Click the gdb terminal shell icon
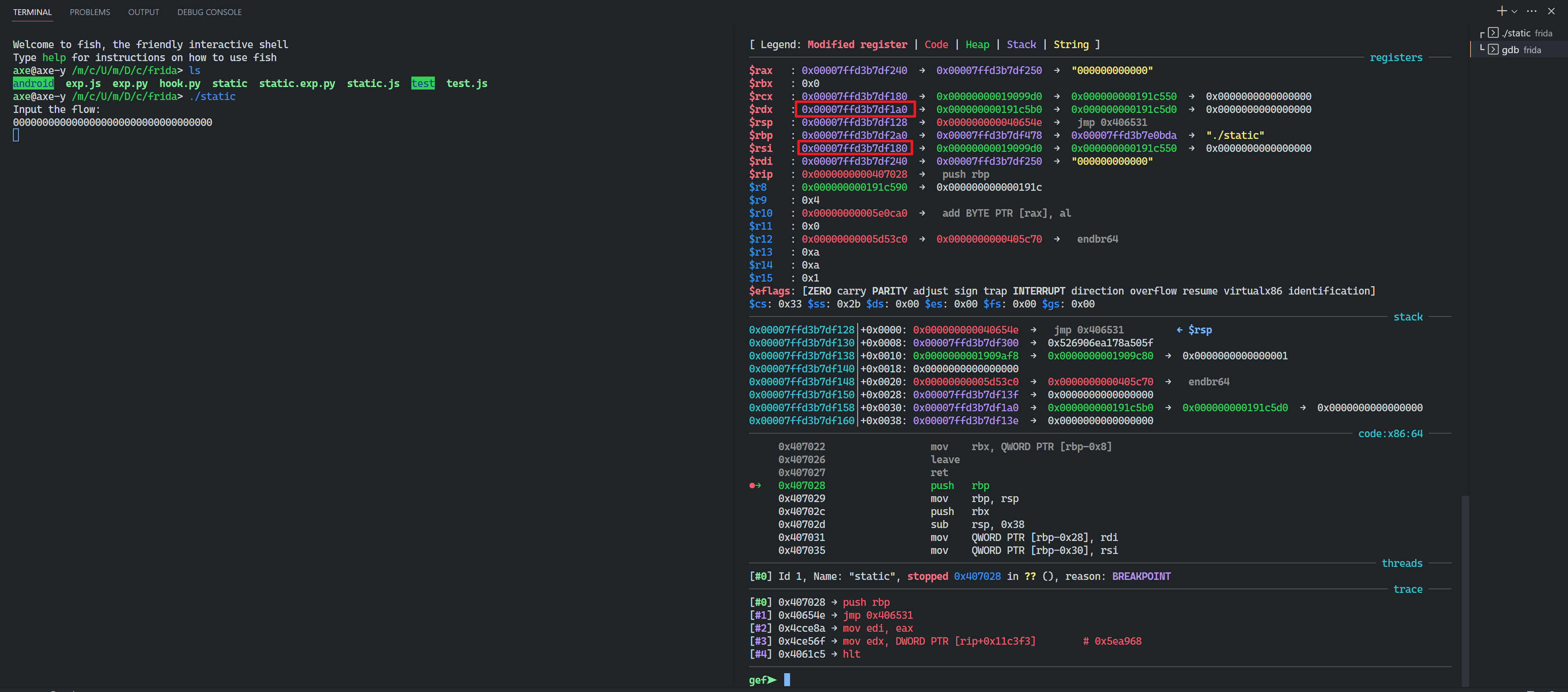Image resolution: width=1568 pixels, height=692 pixels. click(x=1493, y=50)
